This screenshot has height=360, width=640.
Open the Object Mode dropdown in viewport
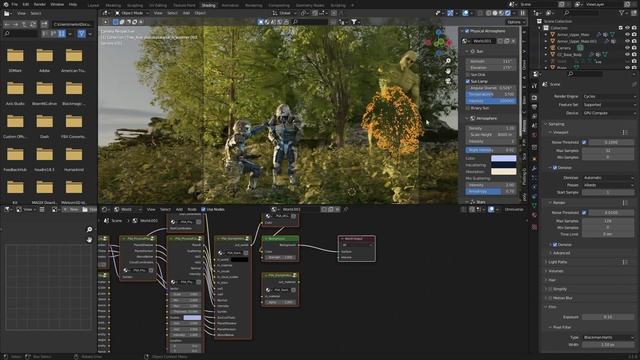pos(131,13)
